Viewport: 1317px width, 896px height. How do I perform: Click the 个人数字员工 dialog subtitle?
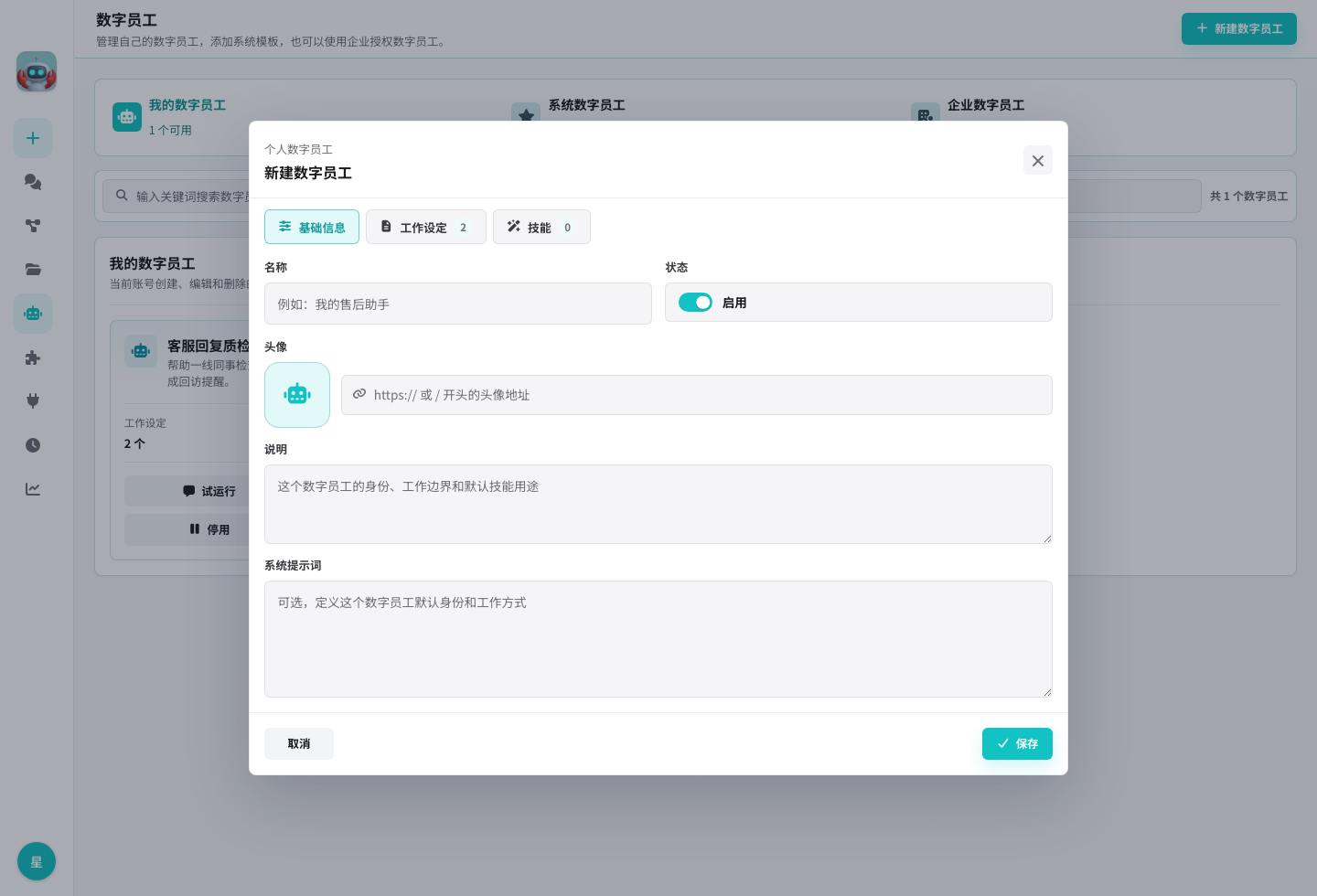(298, 149)
